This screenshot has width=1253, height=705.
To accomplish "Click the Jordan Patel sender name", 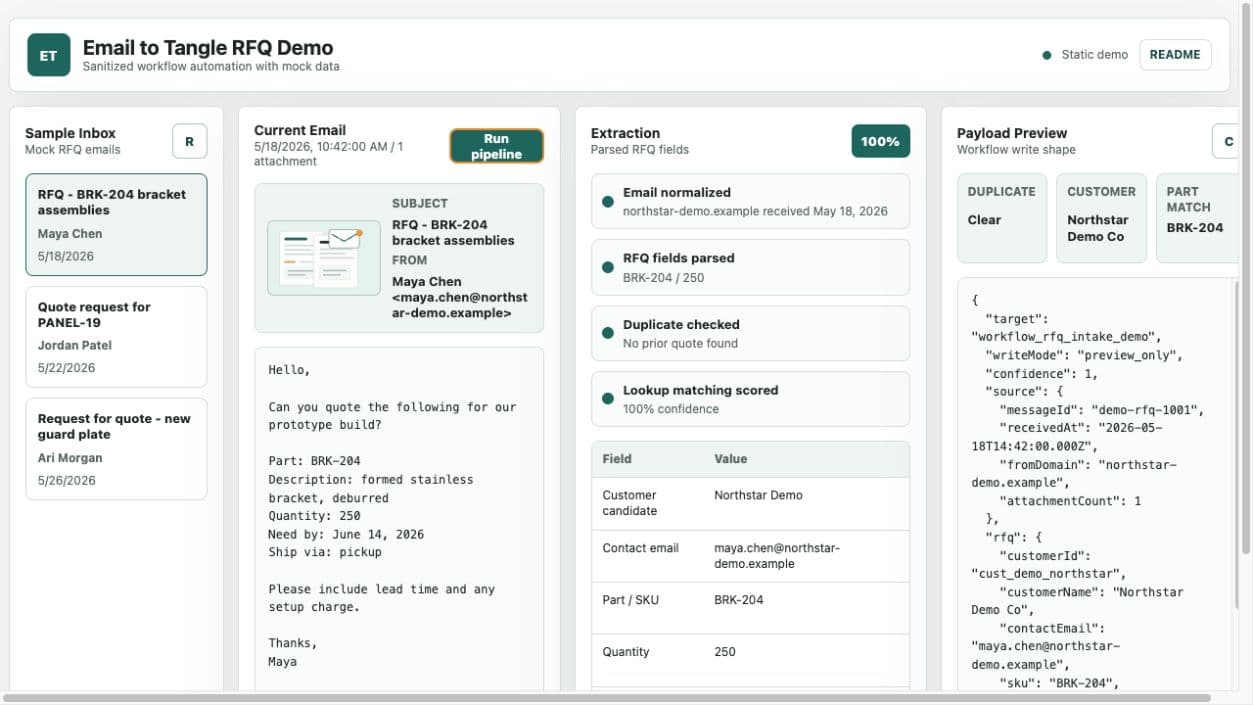I will pyautogui.click(x=75, y=345).
